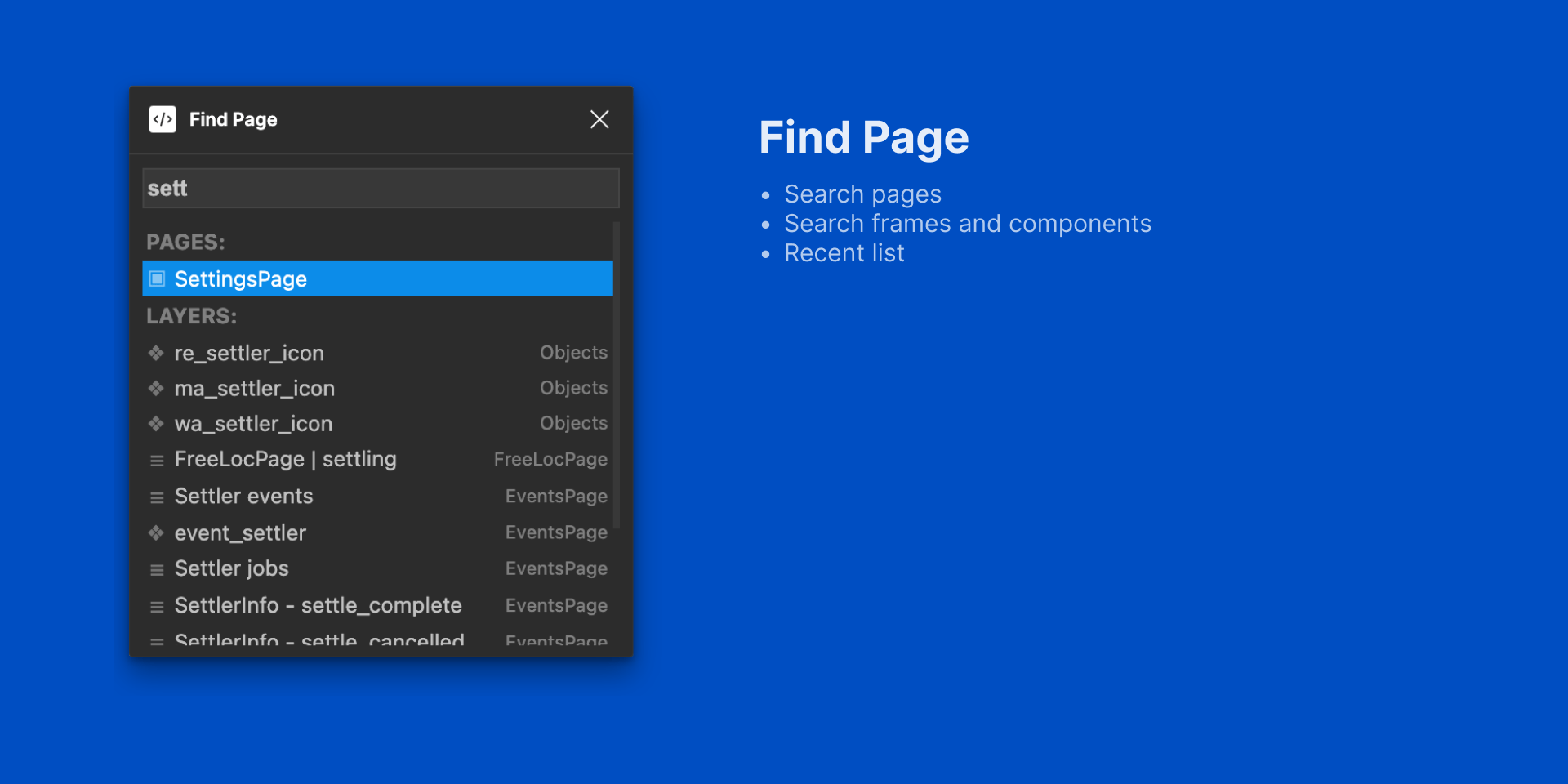Click 'FreeLocPage' page label on the right
This screenshot has height=784, width=1568.
tap(550, 459)
